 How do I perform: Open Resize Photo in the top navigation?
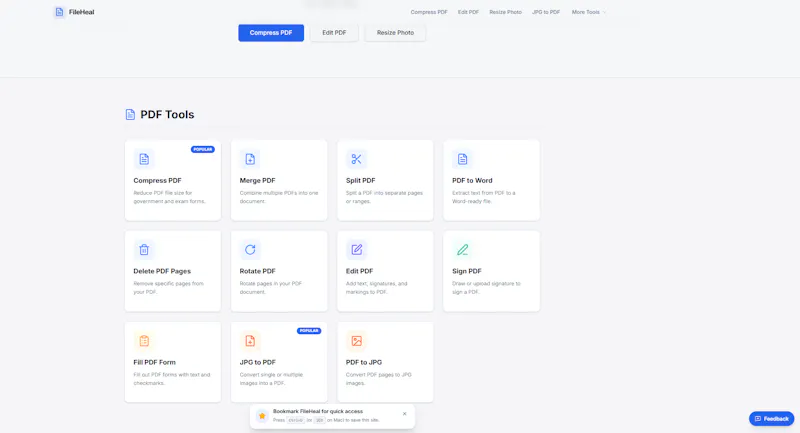pos(506,12)
